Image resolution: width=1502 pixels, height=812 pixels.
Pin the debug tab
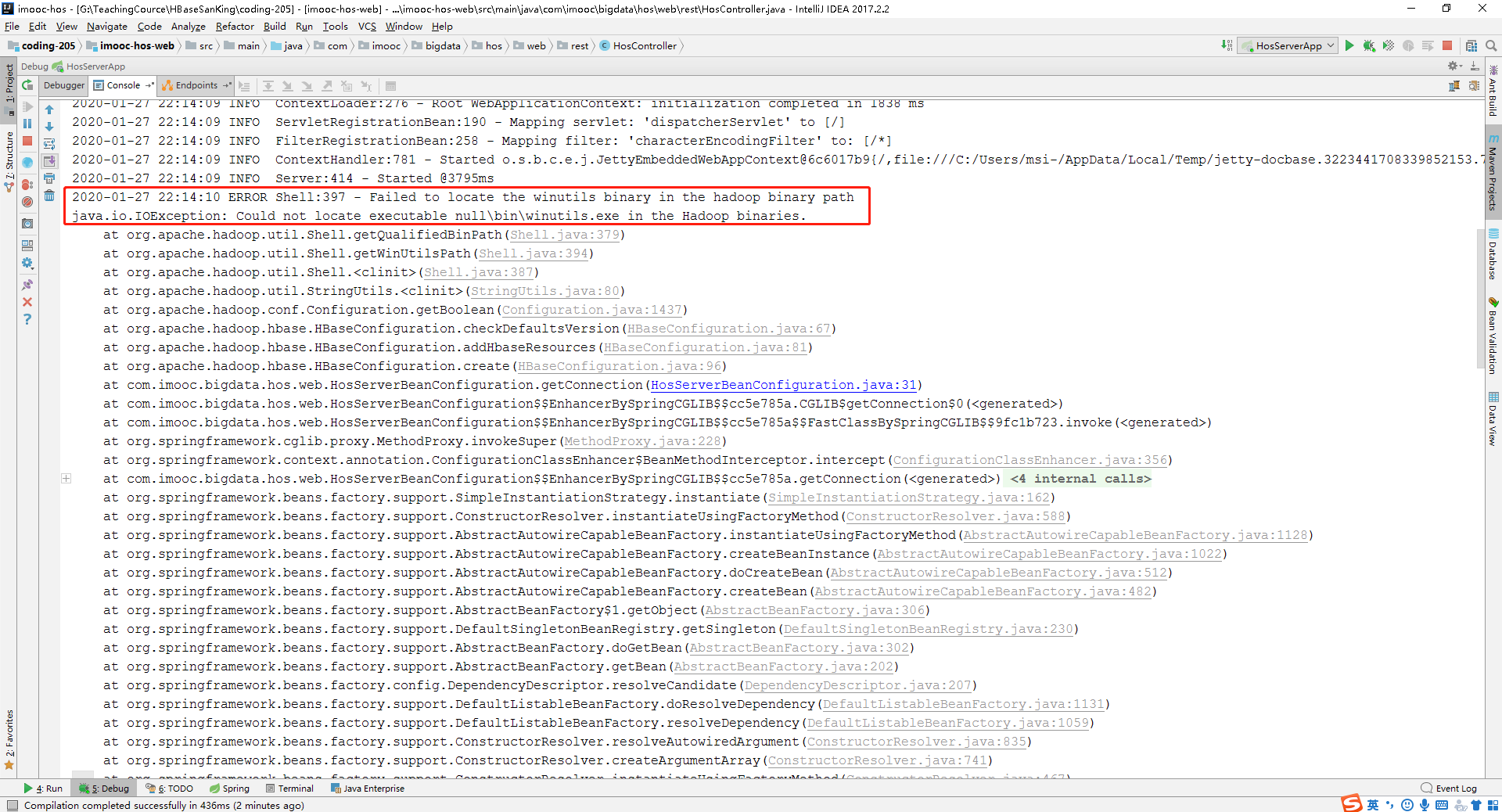coord(27,285)
